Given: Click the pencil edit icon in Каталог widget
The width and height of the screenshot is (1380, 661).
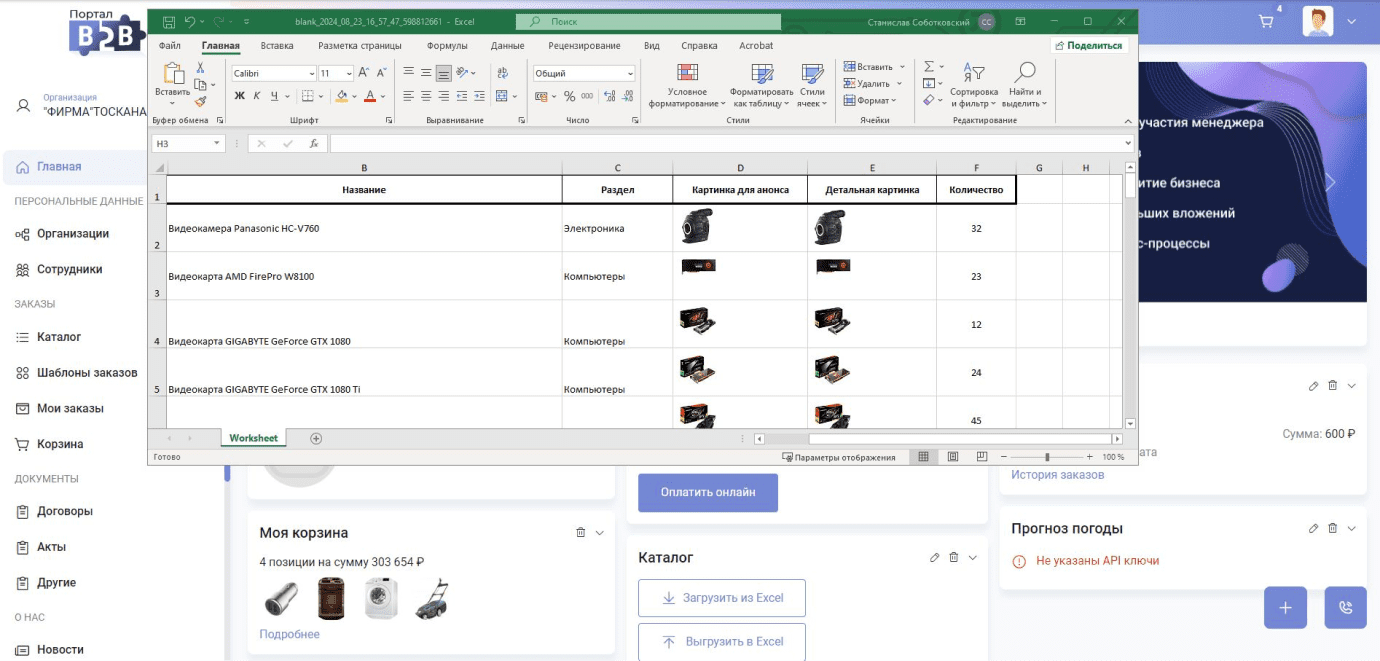Looking at the screenshot, I should point(934,557).
